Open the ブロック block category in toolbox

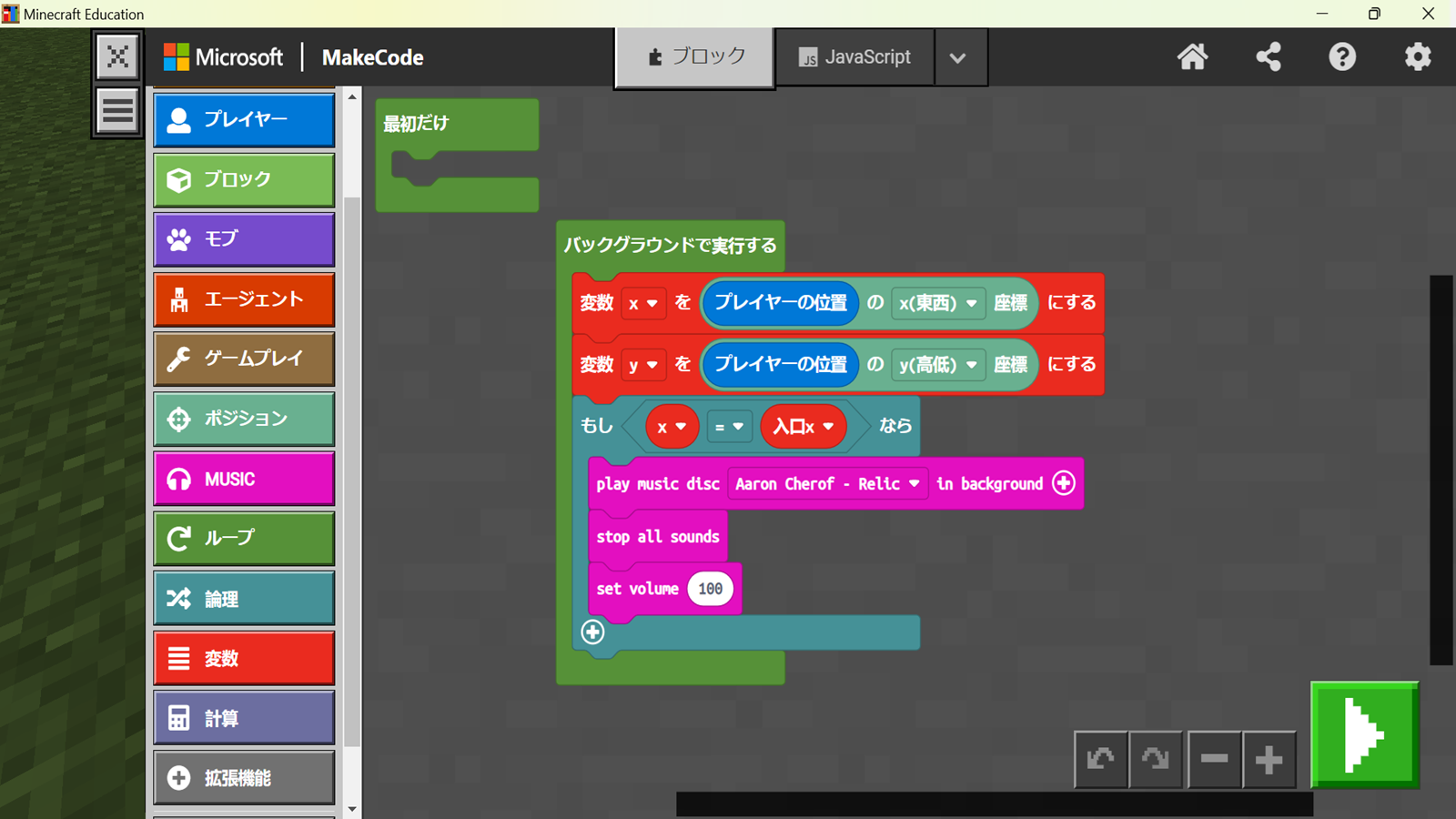click(244, 179)
